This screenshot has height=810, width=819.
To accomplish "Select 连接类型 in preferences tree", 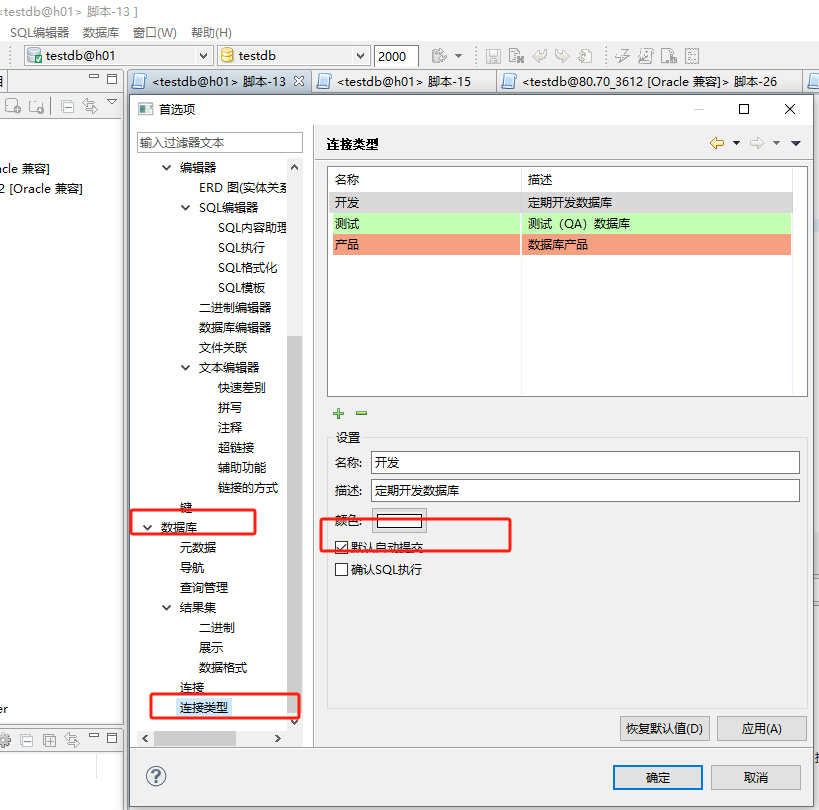I will click(204, 708).
